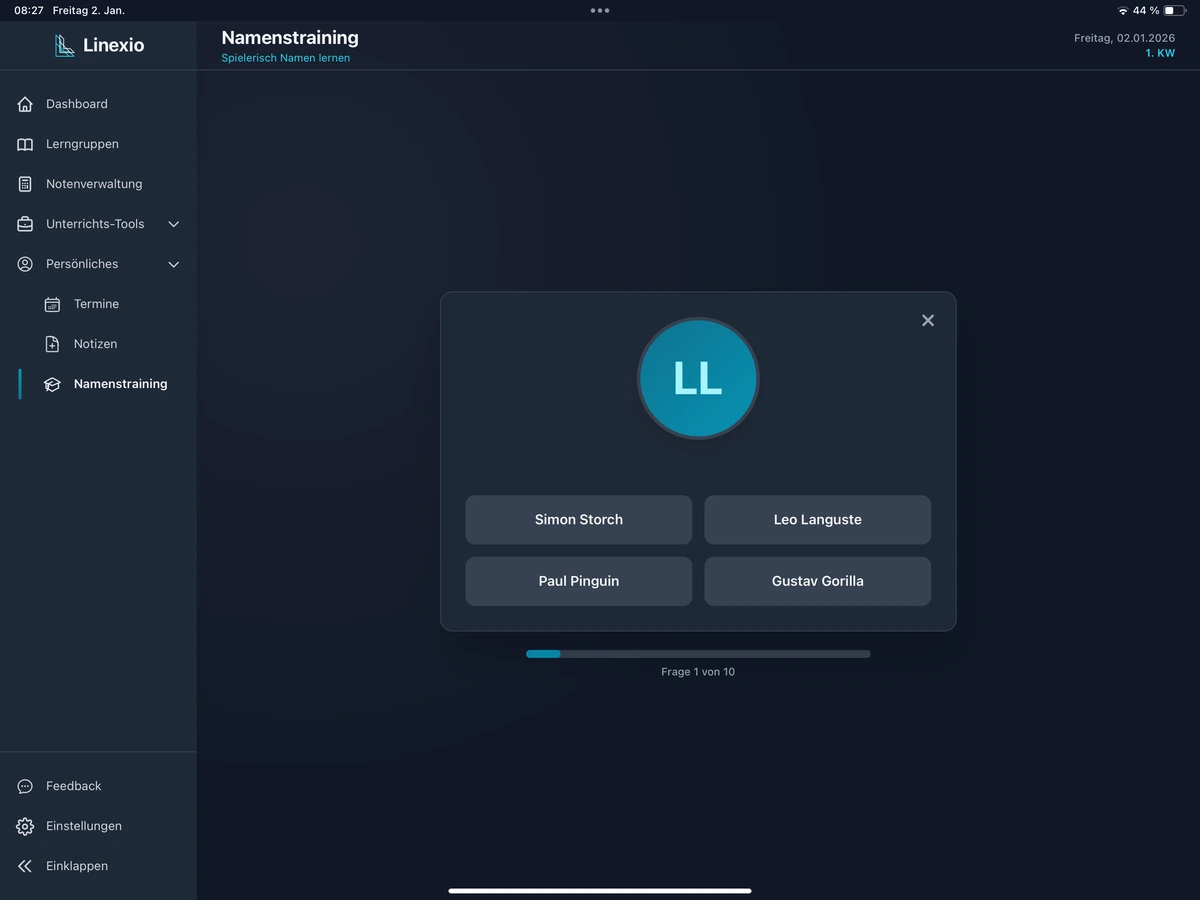
Task: Collapse the sidebar with Einklappen arrows
Action: click(x=25, y=866)
